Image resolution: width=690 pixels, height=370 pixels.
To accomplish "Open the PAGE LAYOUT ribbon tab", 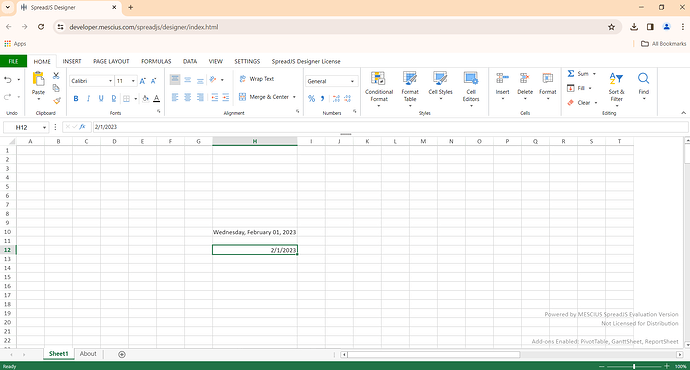I will (111, 62).
